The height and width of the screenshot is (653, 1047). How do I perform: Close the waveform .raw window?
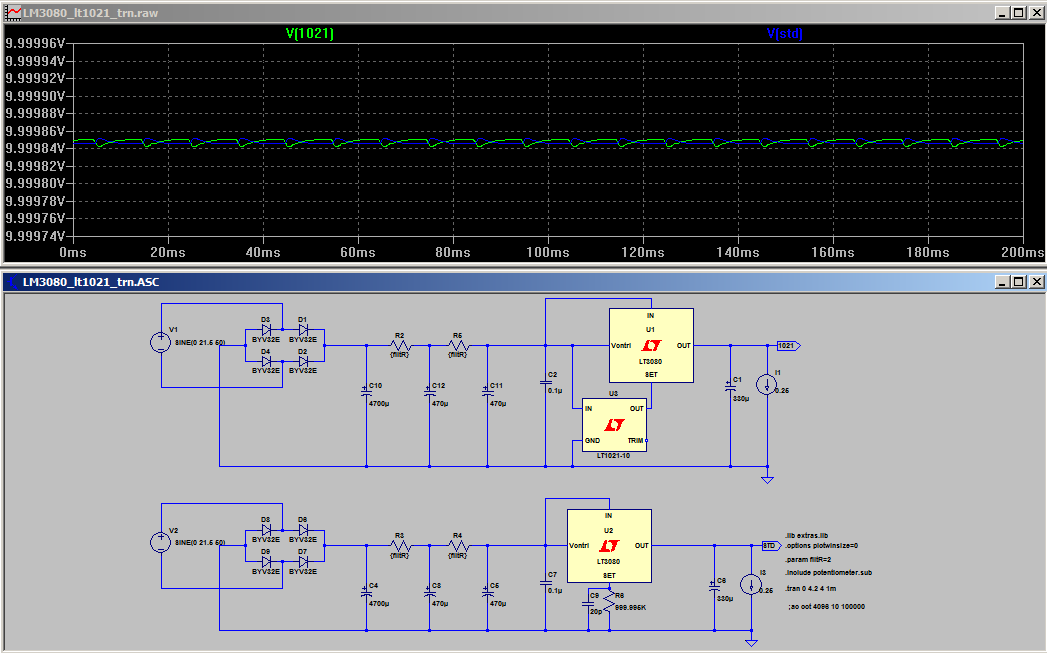tap(1036, 13)
